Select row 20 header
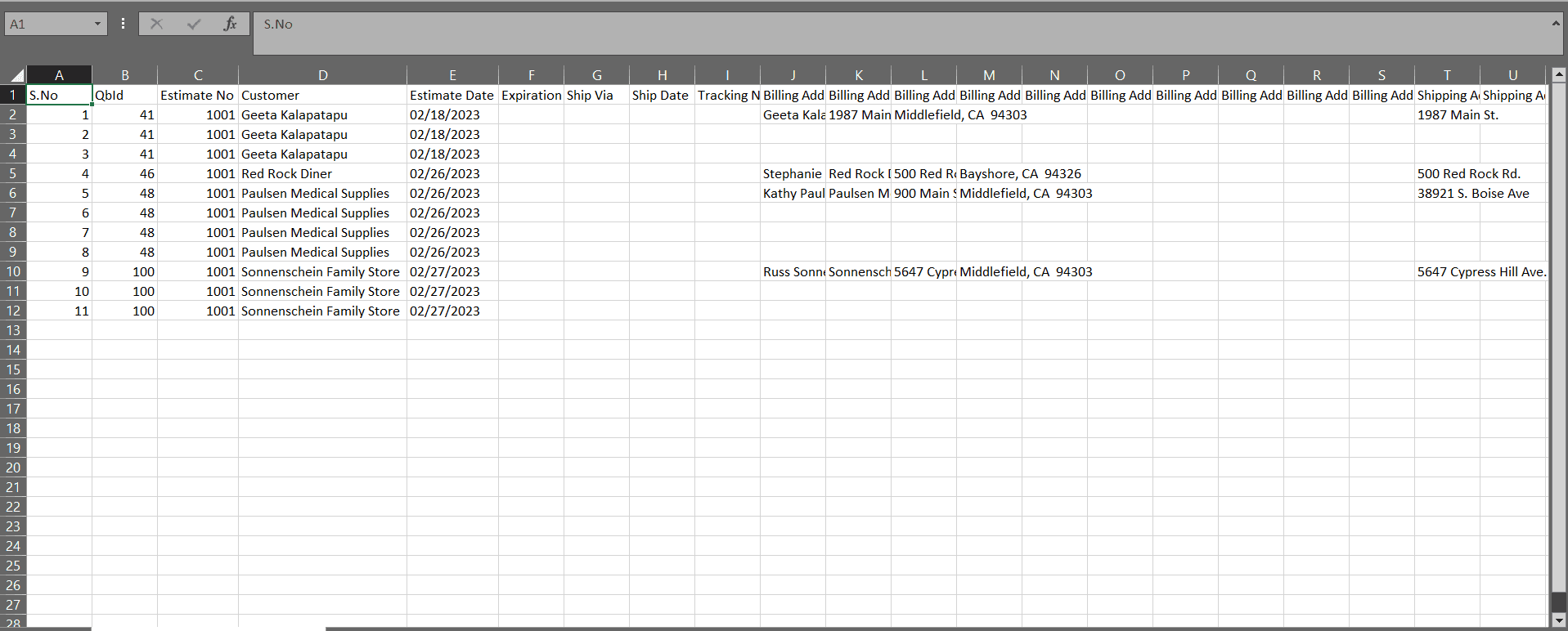The image size is (1568, 631). point(13,468)
